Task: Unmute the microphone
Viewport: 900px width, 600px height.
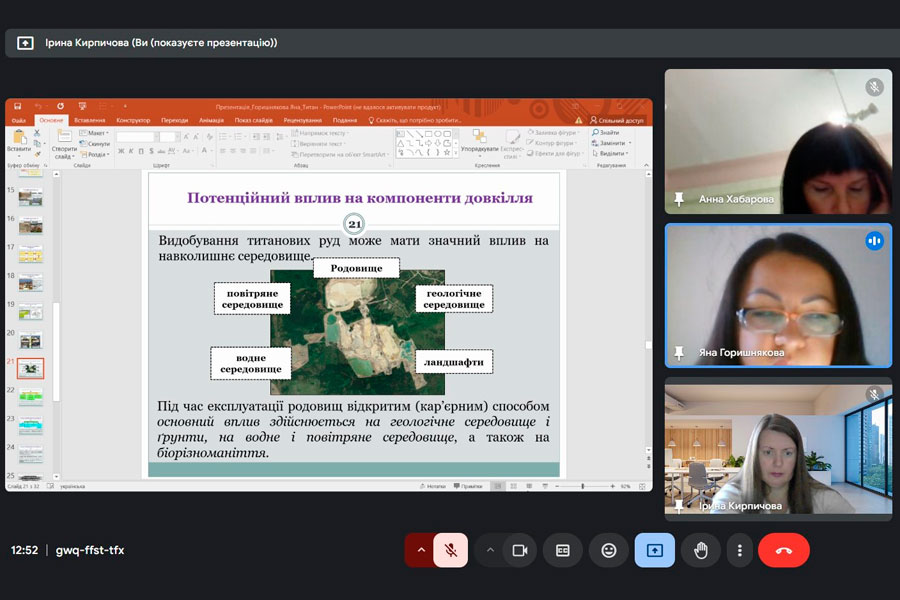Action: pos(451,550)
